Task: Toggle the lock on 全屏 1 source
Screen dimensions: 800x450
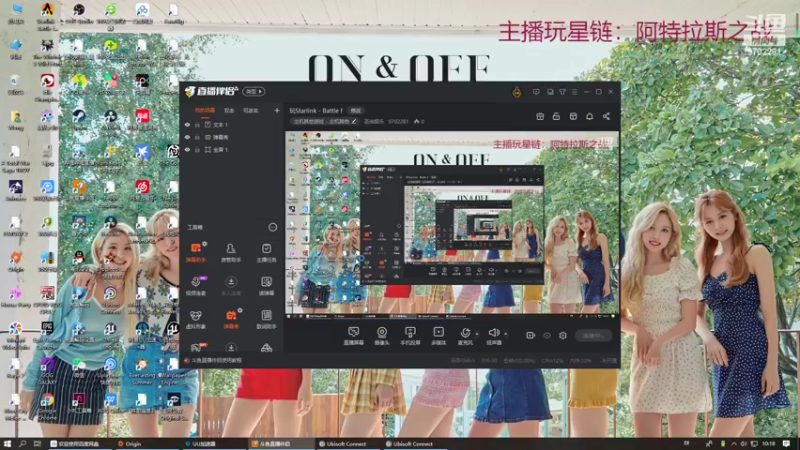Action: (197, 150)
